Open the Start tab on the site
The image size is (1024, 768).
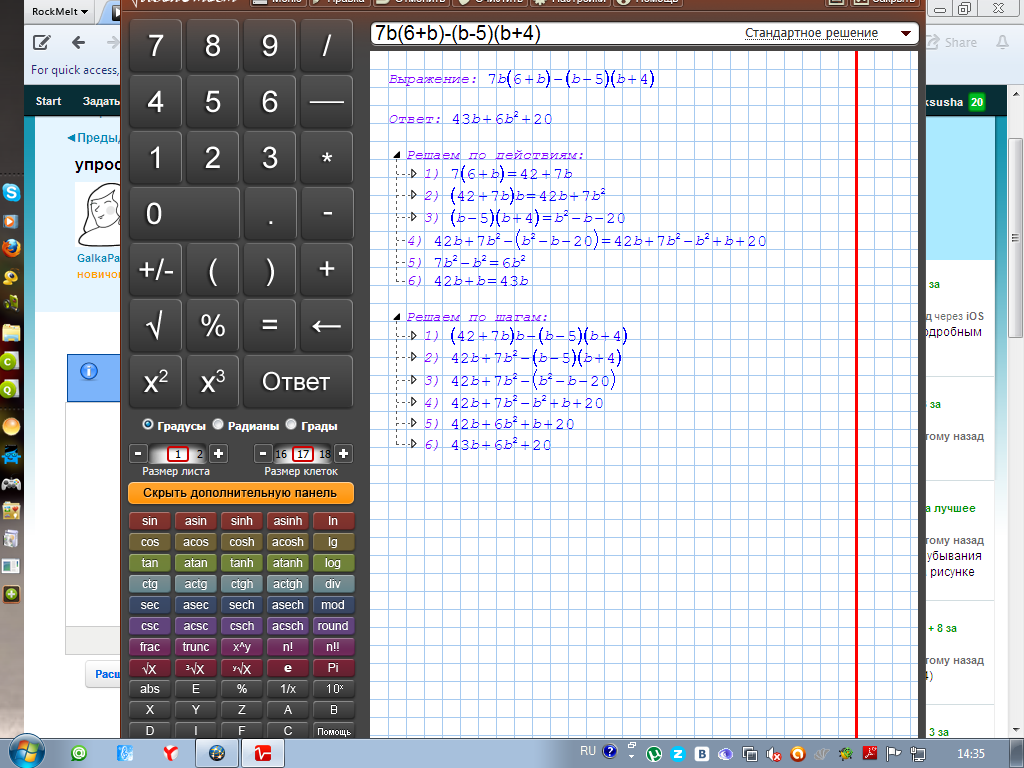pyautogui.click(x=48, y=102)
